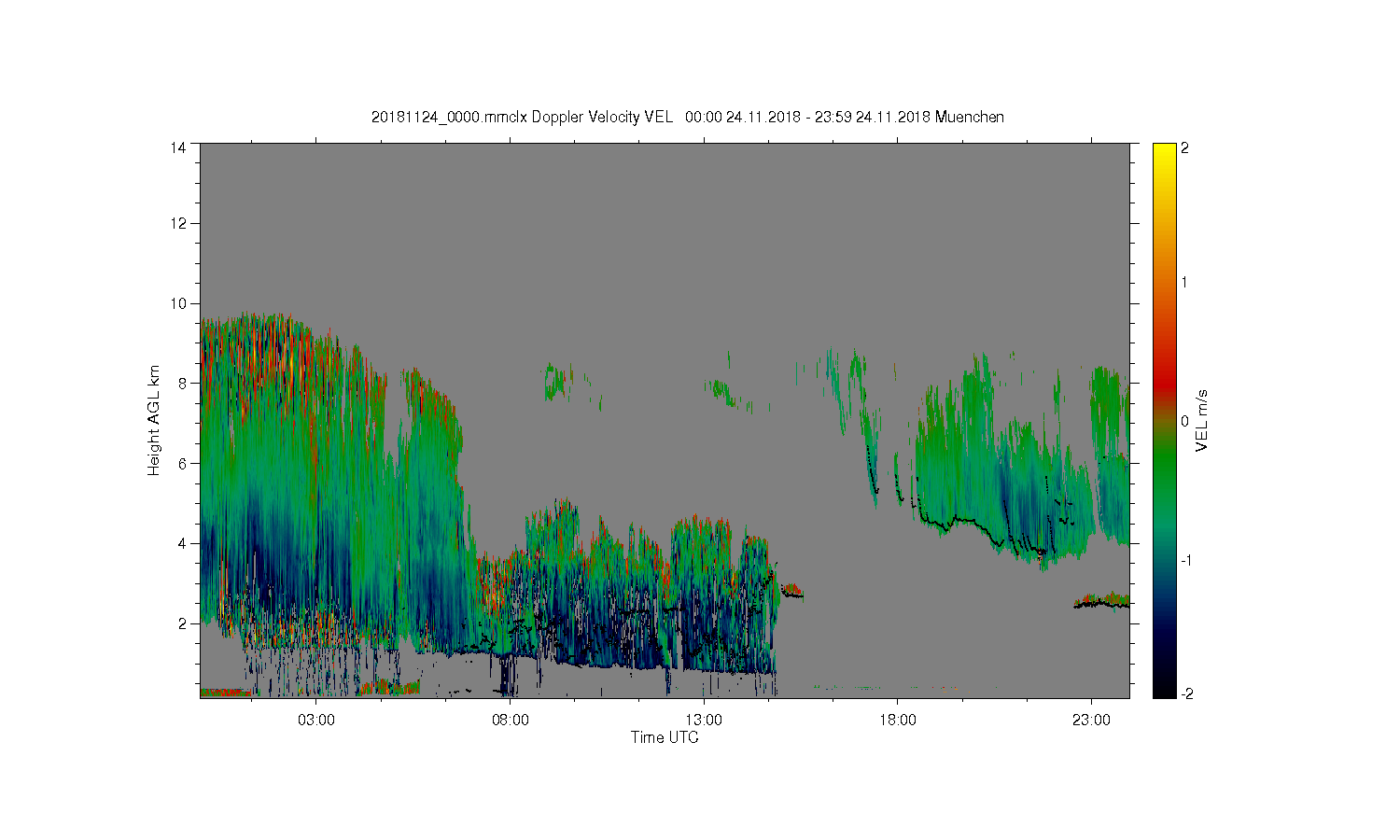Click the colorbar value 1 label
The height and width of the screenshot is (840, 1400).
click(1184, 282)
